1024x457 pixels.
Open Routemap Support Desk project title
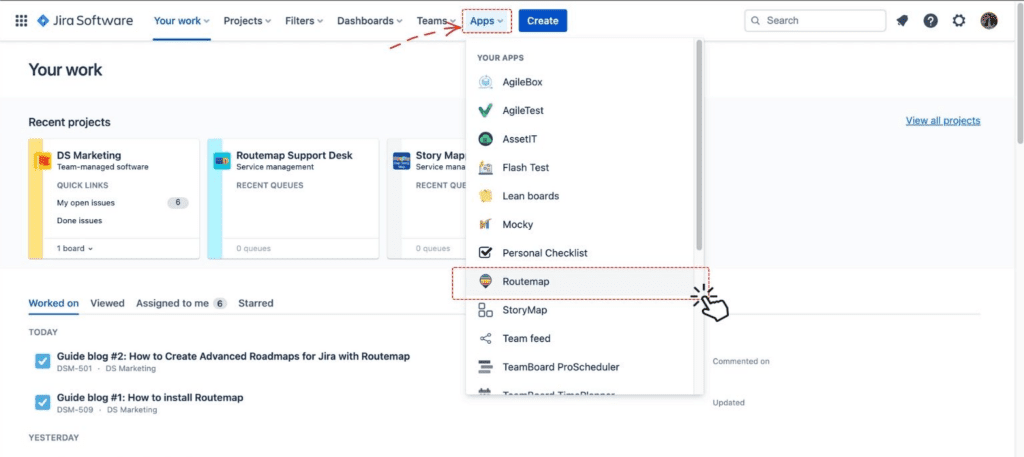point(294,155)
